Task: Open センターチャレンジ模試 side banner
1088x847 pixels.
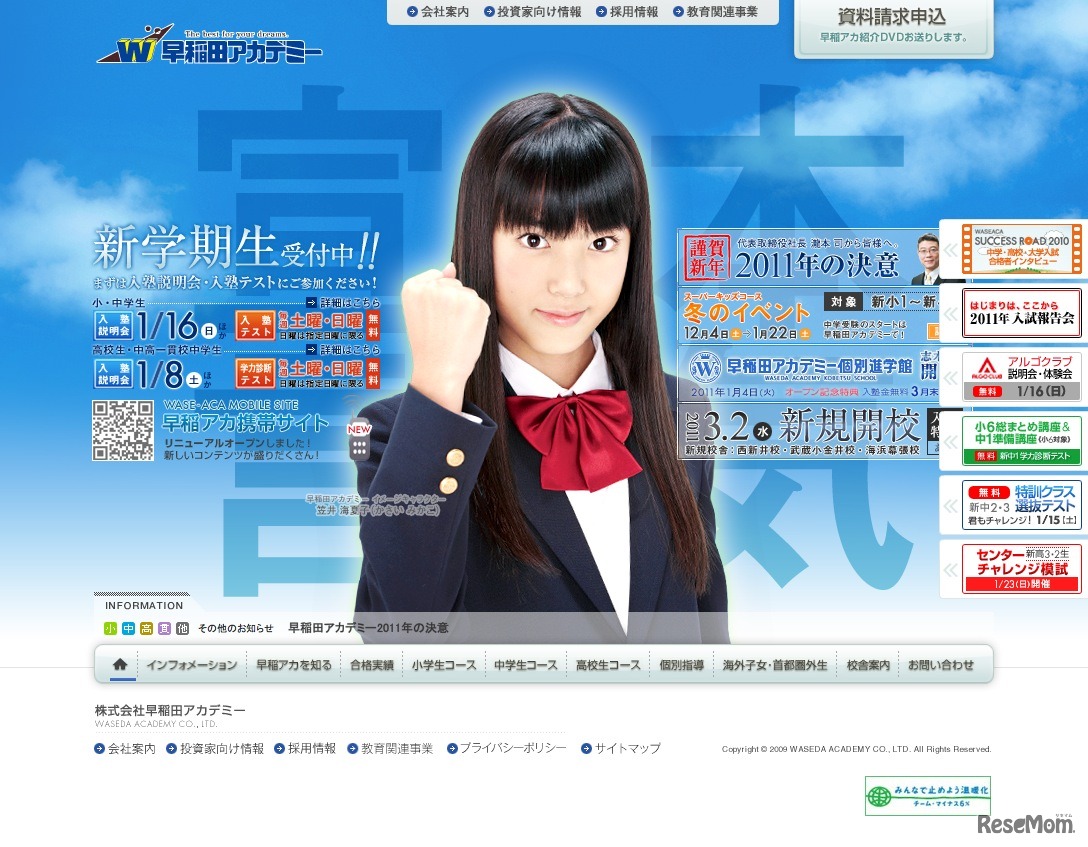Action: click(1021, 569)
